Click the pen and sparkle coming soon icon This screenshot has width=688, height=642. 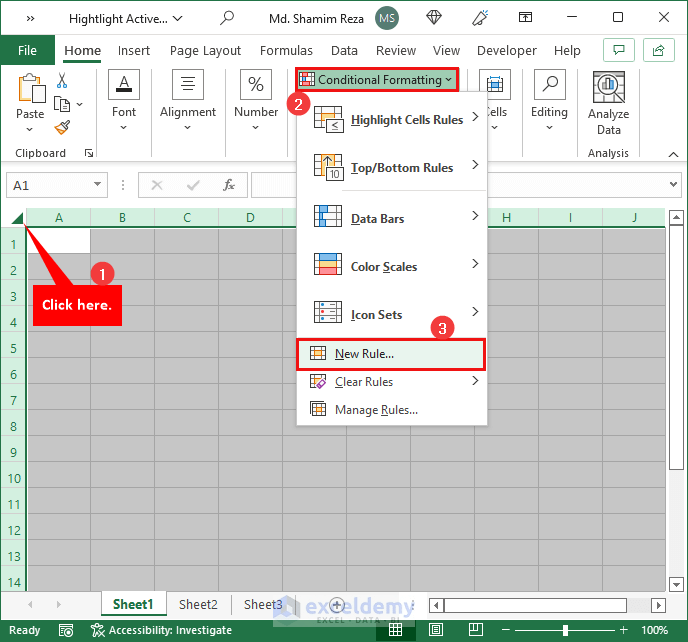(480, 18)
